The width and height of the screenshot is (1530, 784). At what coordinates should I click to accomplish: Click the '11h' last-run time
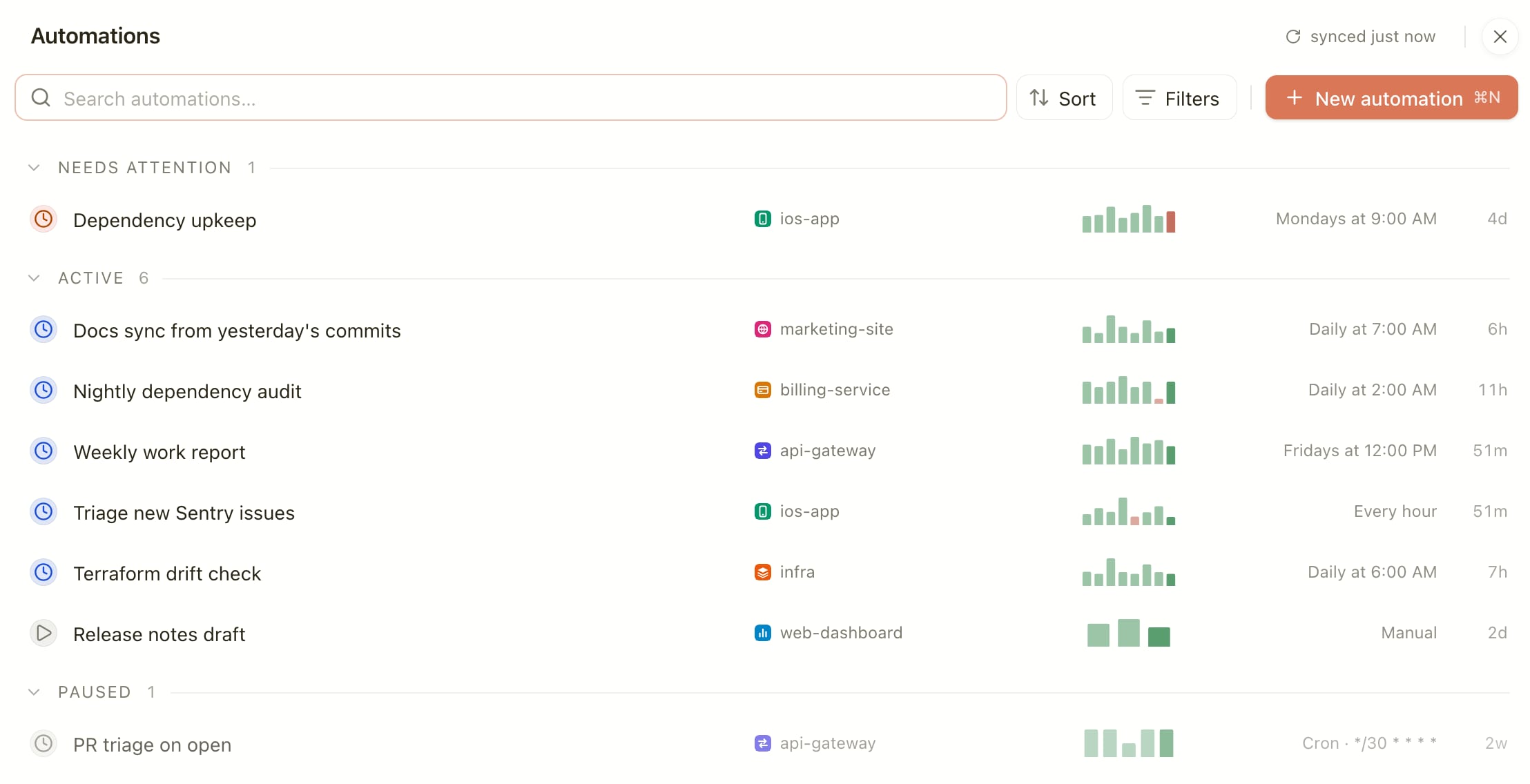(x=1493, y=390)
